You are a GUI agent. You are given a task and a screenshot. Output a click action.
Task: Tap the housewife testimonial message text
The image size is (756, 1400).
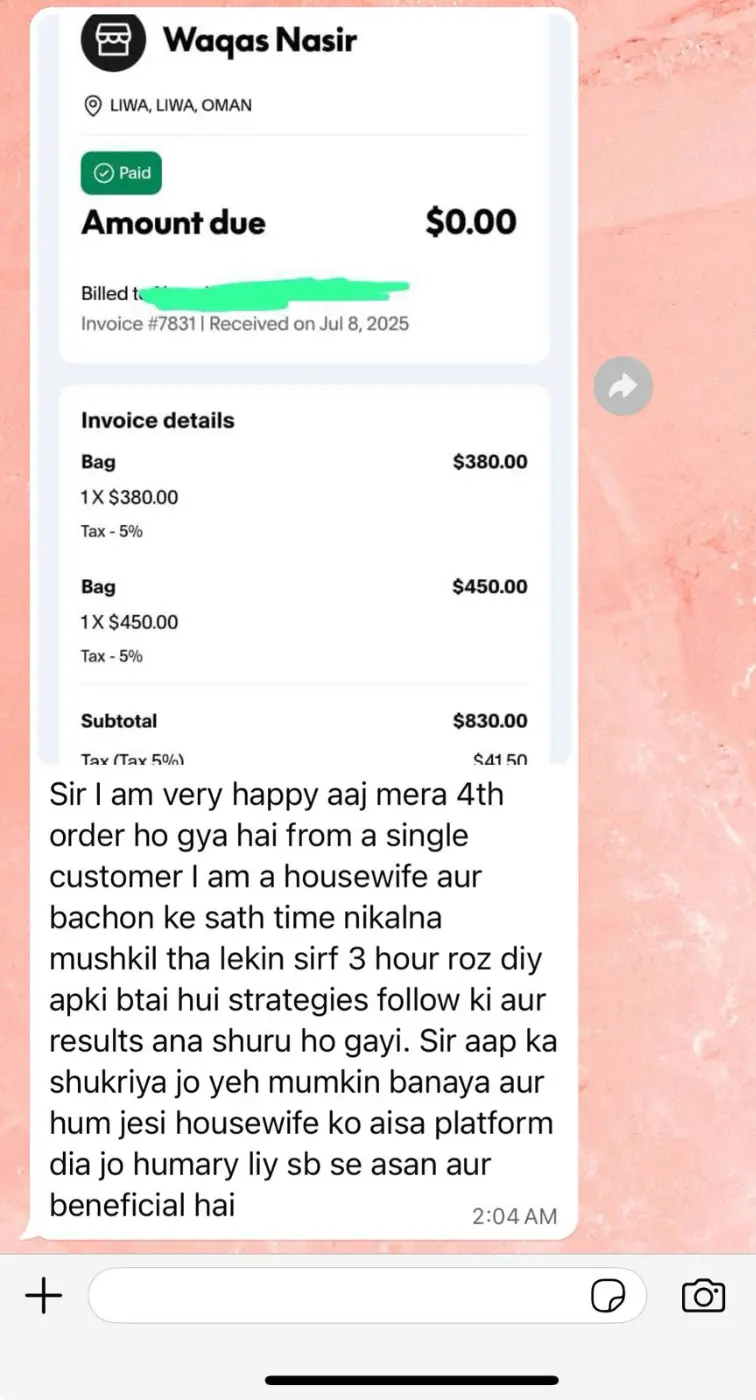click(x=303, y=1000)
